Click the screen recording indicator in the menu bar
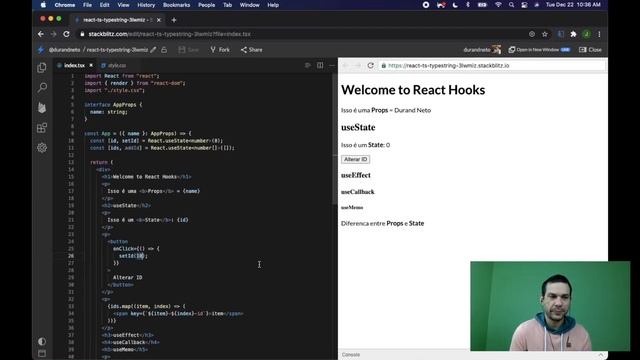640x360 pixels. pyautogui.click(x=426, y=5)
